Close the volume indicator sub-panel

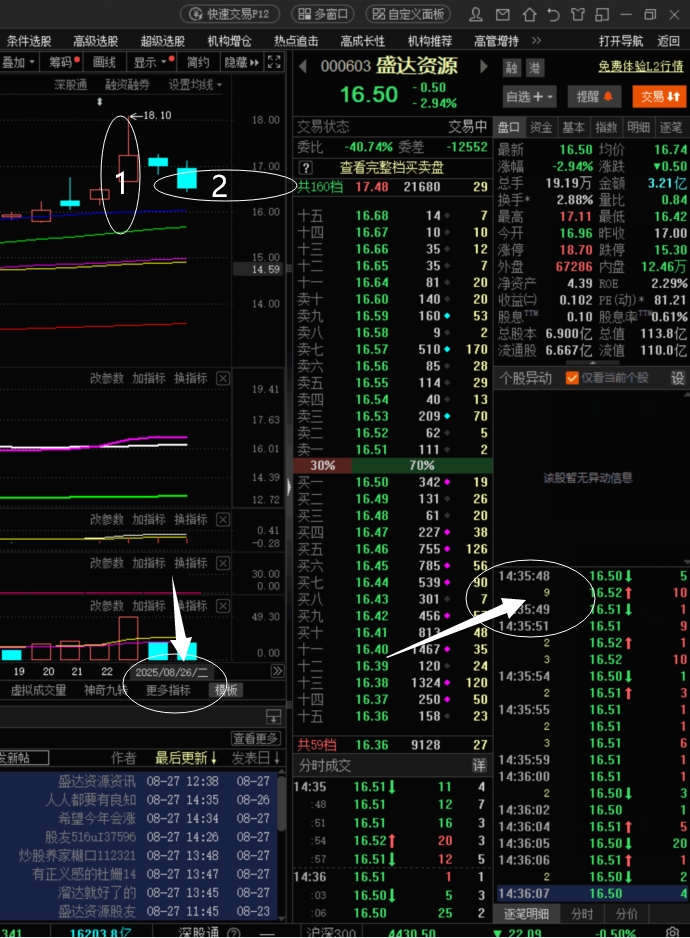pos(223,606)
